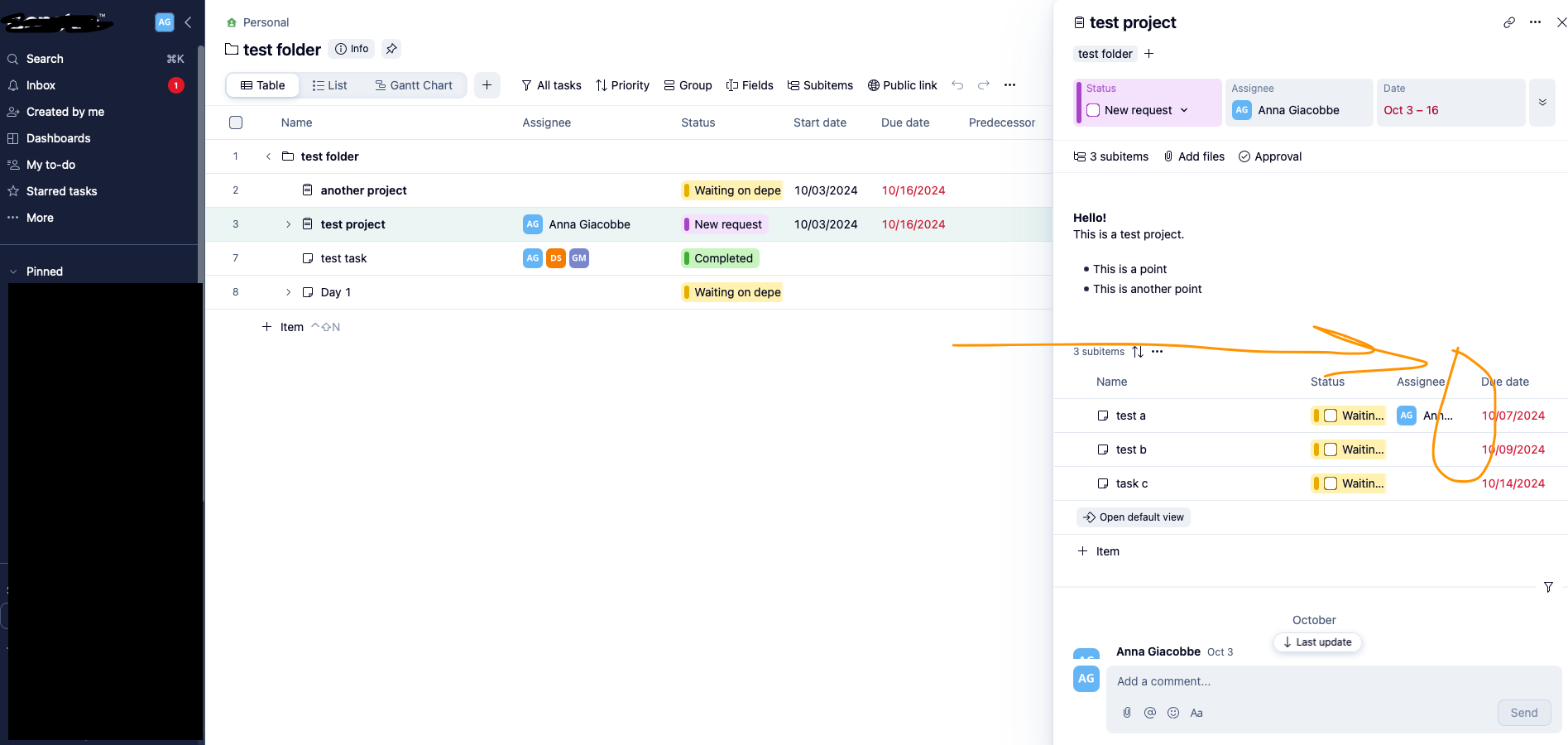Click the AG assignee avatar on test task
The height and width of the screenshot is (745, 1568).
pyautogui.click(x=533, y=258)
